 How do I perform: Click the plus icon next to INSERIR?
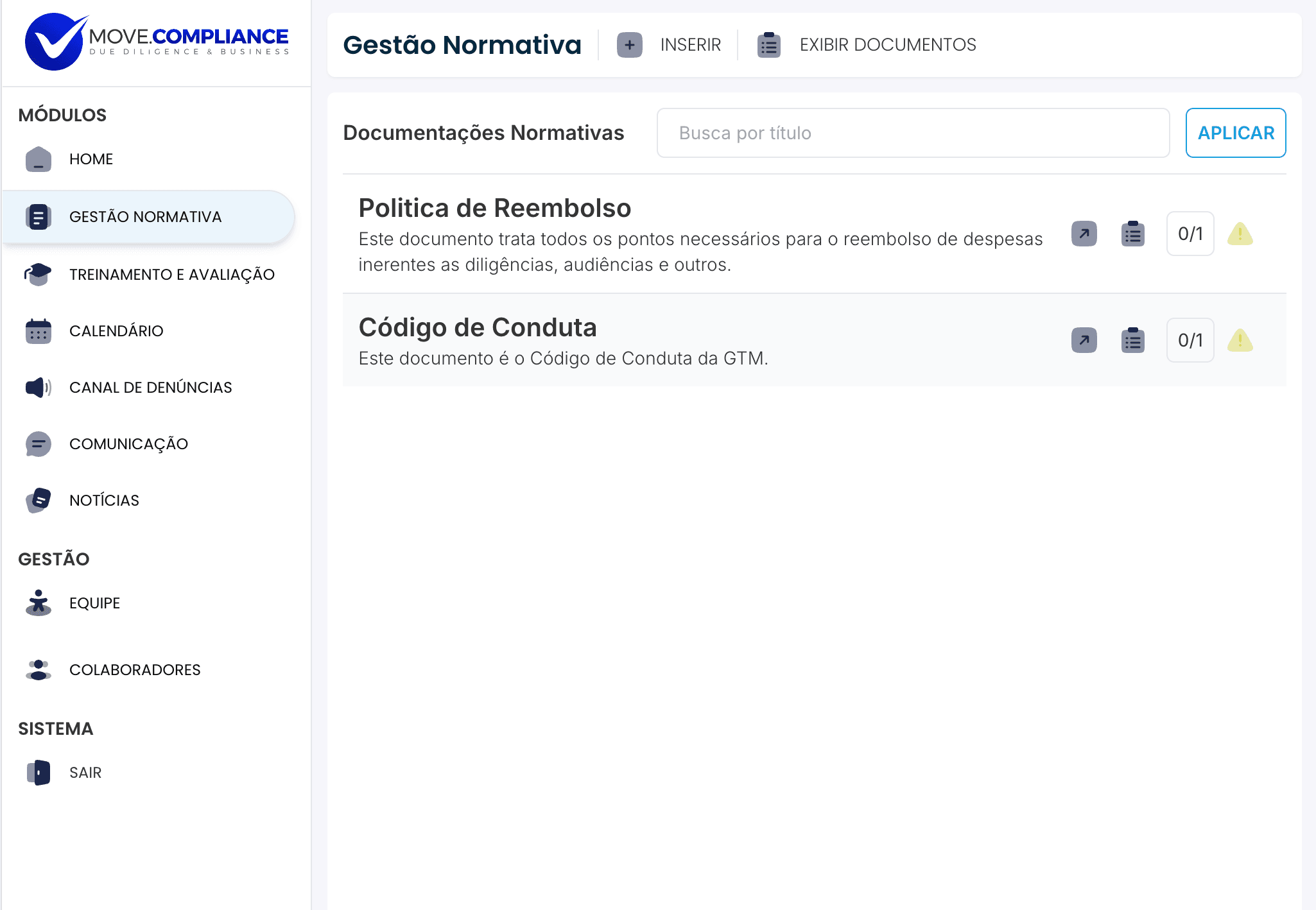pos(629,45)
